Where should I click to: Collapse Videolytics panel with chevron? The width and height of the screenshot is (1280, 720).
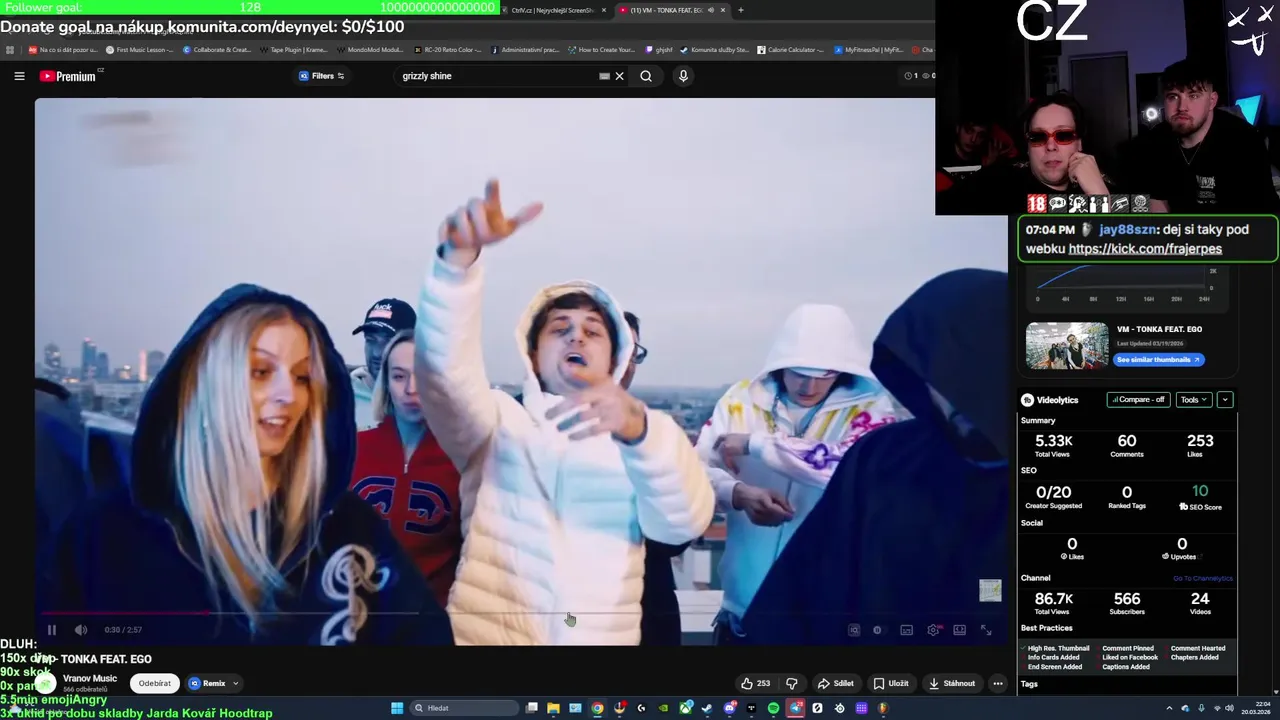click(x=1225, y=400)
